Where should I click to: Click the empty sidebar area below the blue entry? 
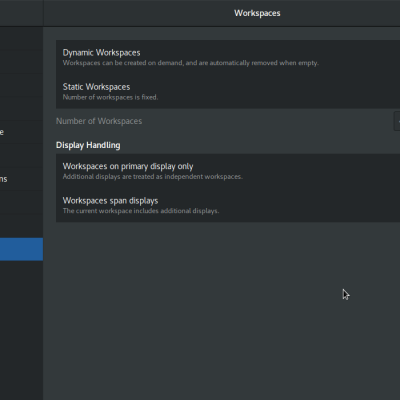pos(21,330)
